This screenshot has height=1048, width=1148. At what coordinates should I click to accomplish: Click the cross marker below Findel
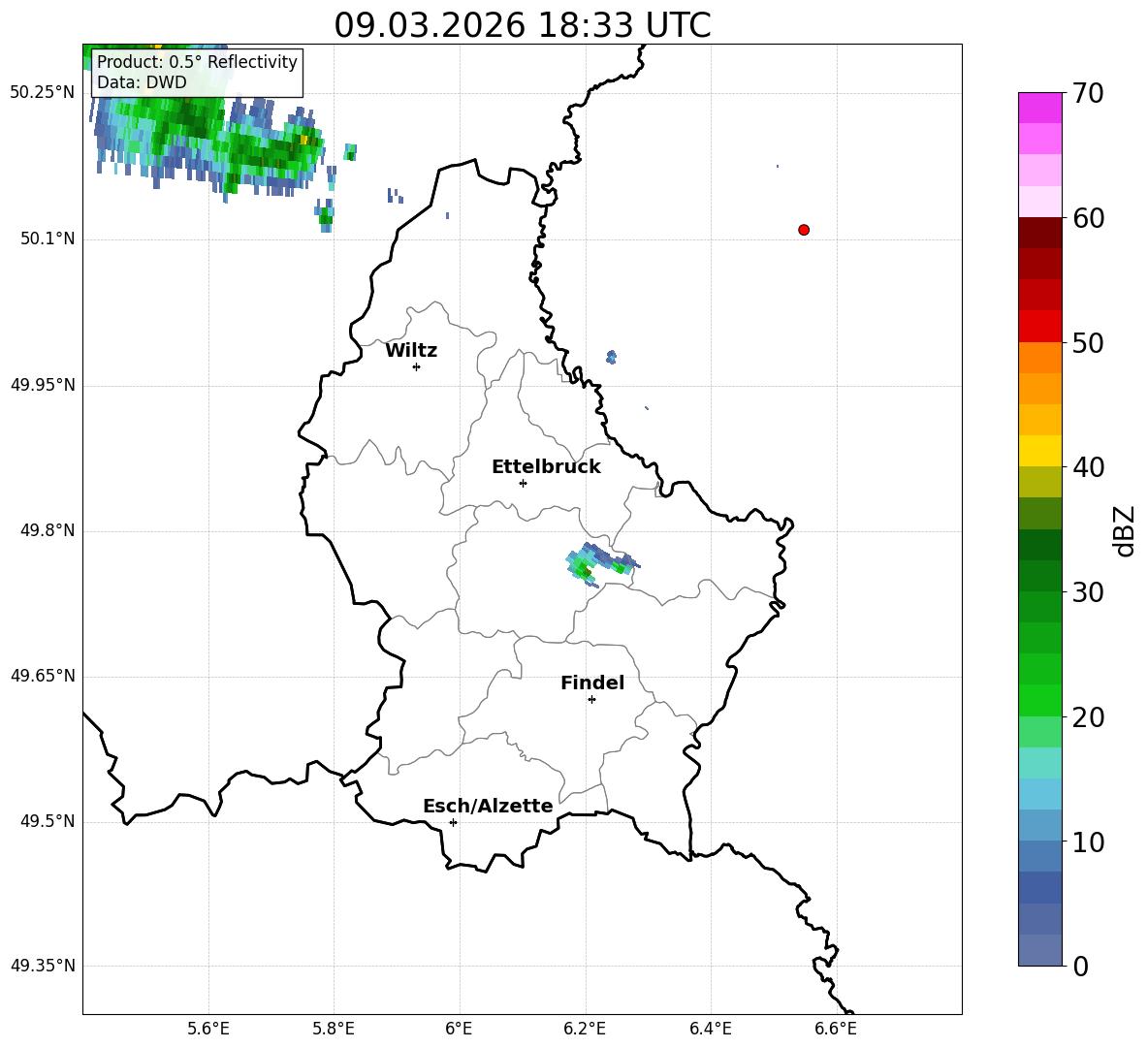pos(591,700)
